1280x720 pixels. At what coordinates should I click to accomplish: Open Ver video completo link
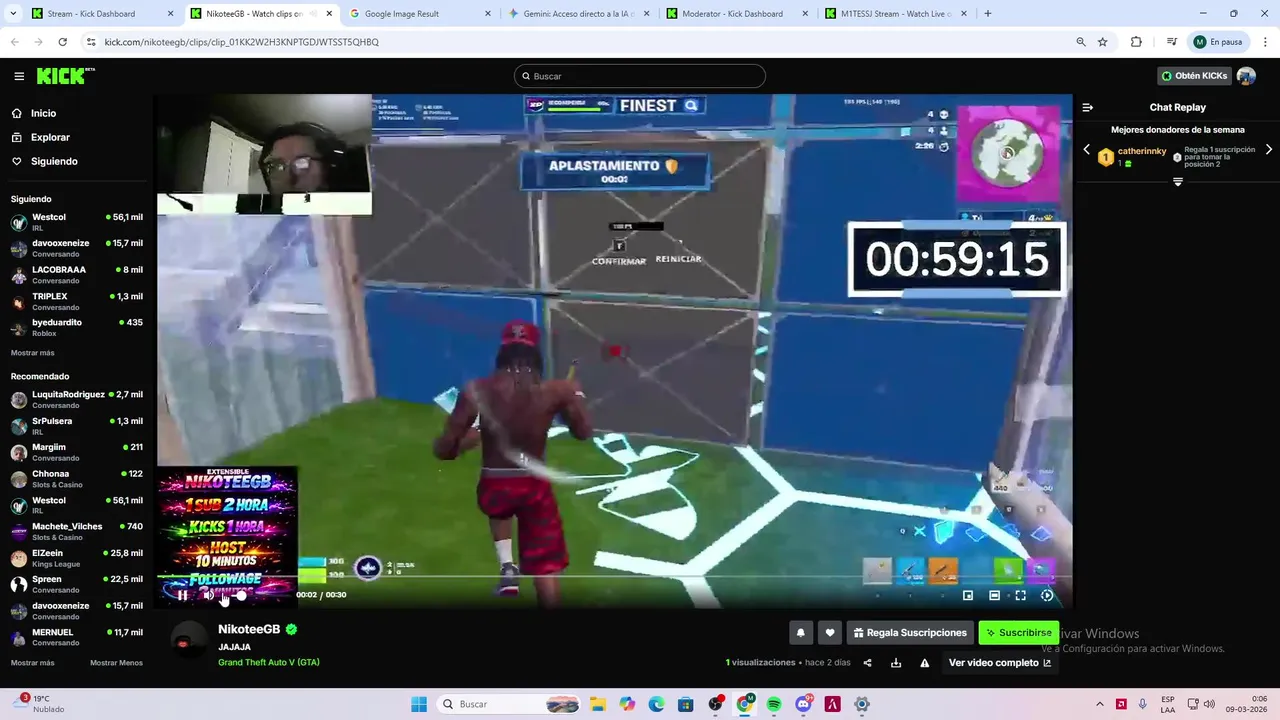coord(1000,663)
